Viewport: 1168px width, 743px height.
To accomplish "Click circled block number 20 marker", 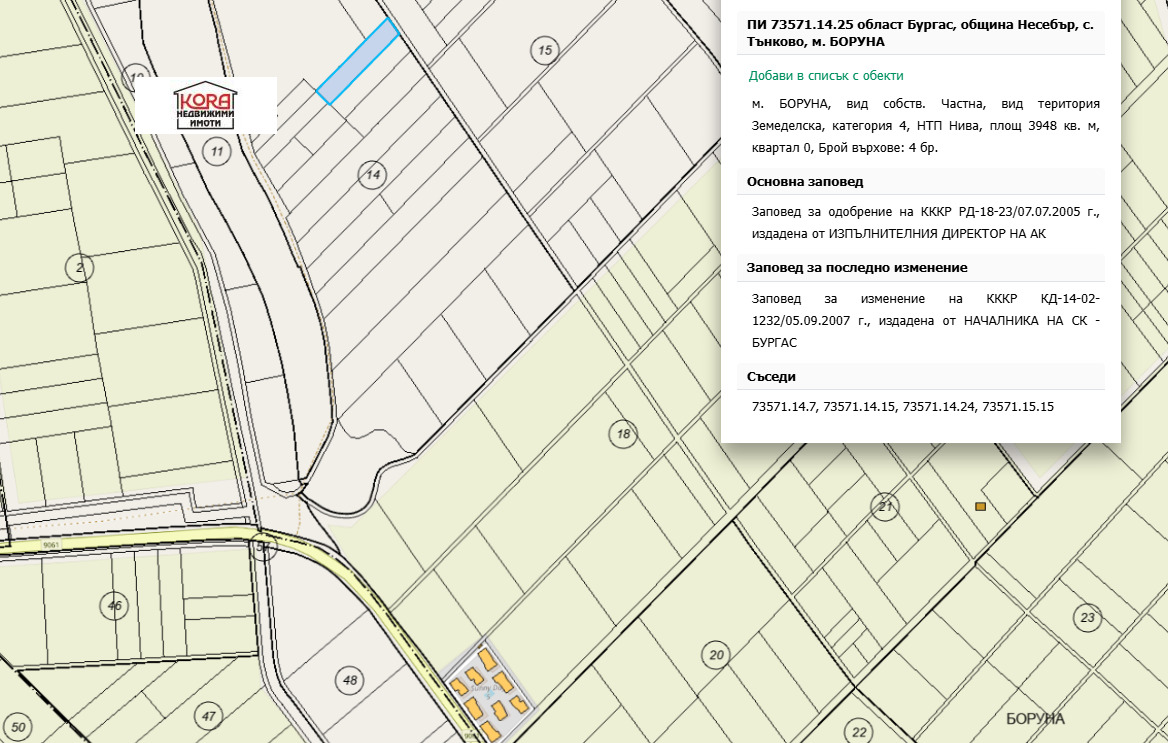I will click(715, 656).
